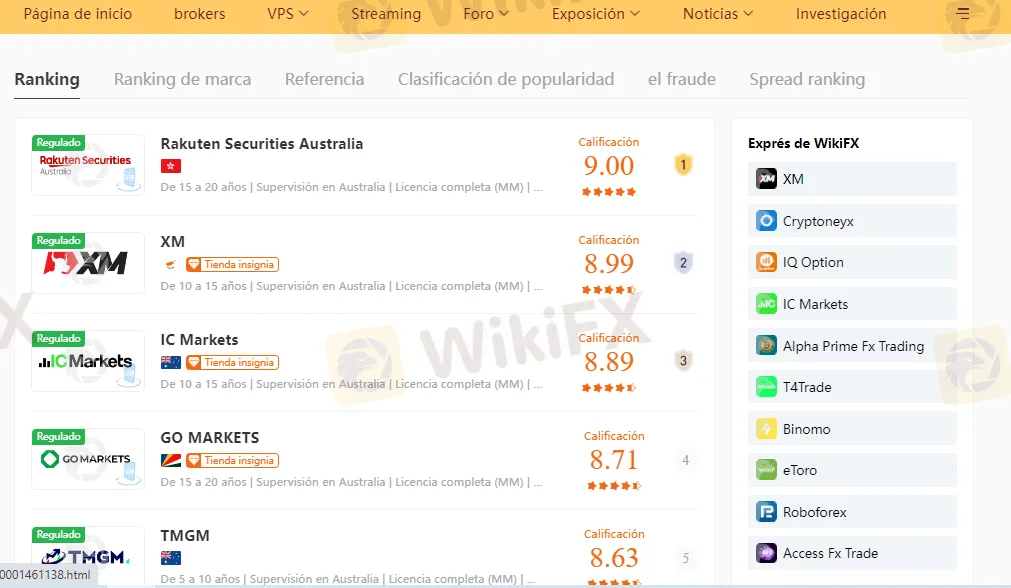Open the XM broker logo thumbnail
This screenshot has width=1011, height=588.
88,263
